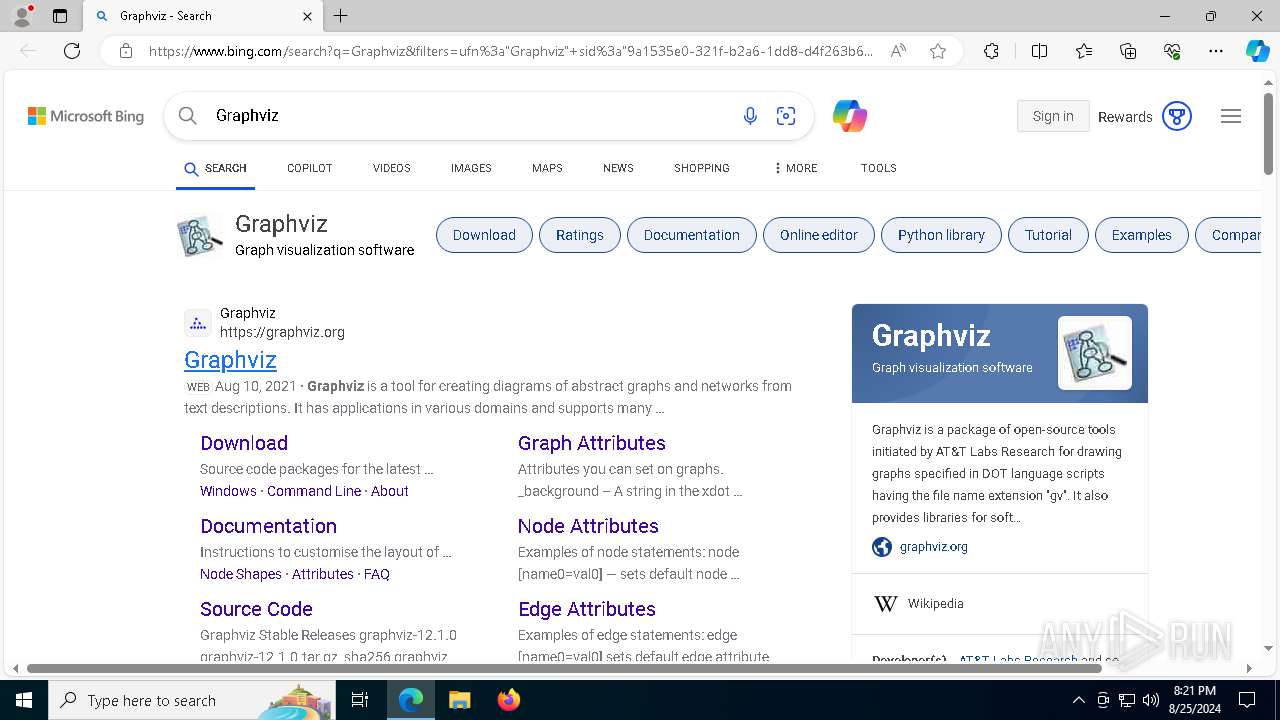This screenshot has height=720, width=1280.
Task: Open Browser essentials icon
Action: (x=1172, y=51)
